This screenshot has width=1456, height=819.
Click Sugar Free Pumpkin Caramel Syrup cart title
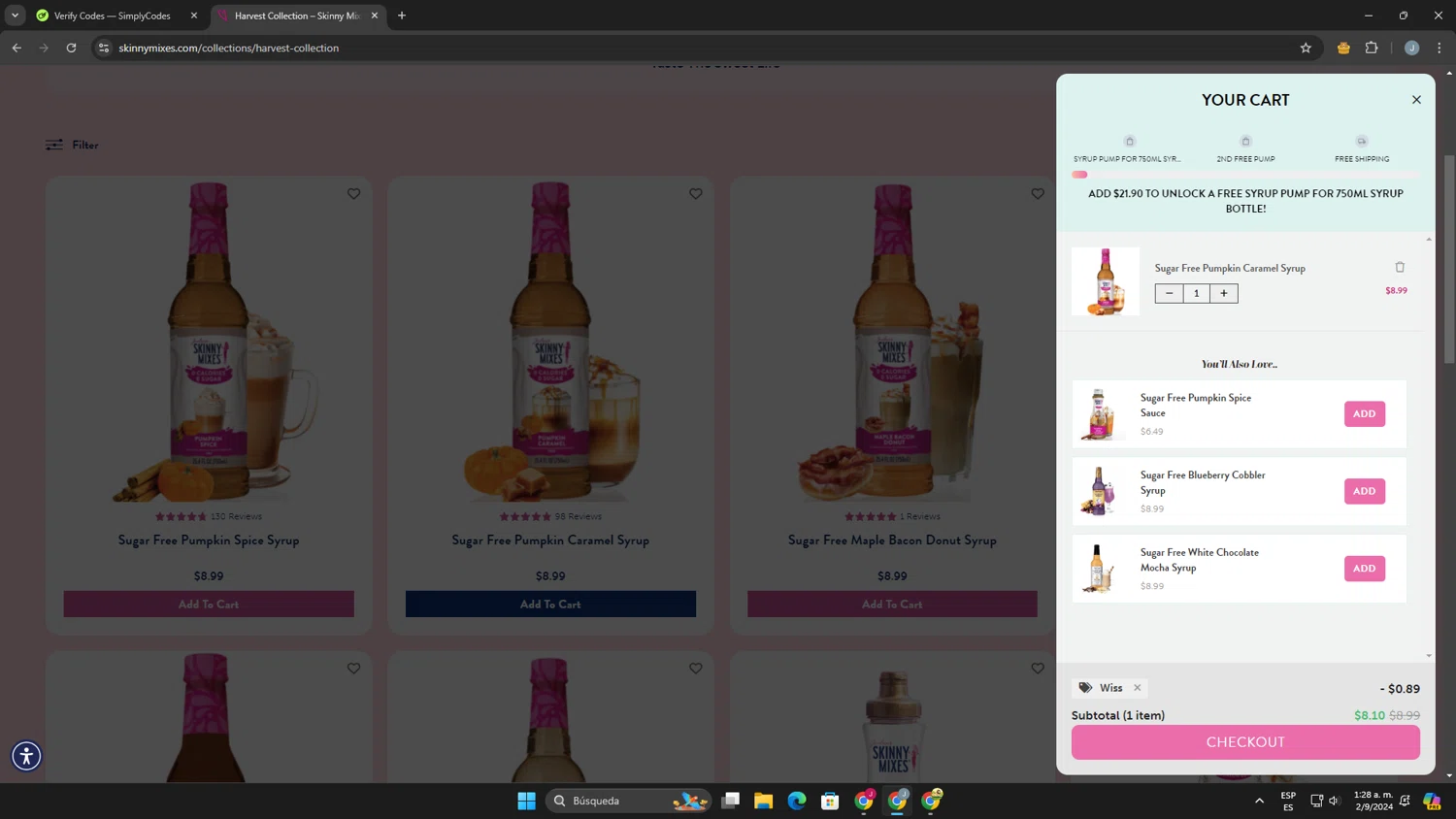coord(1230,268)
